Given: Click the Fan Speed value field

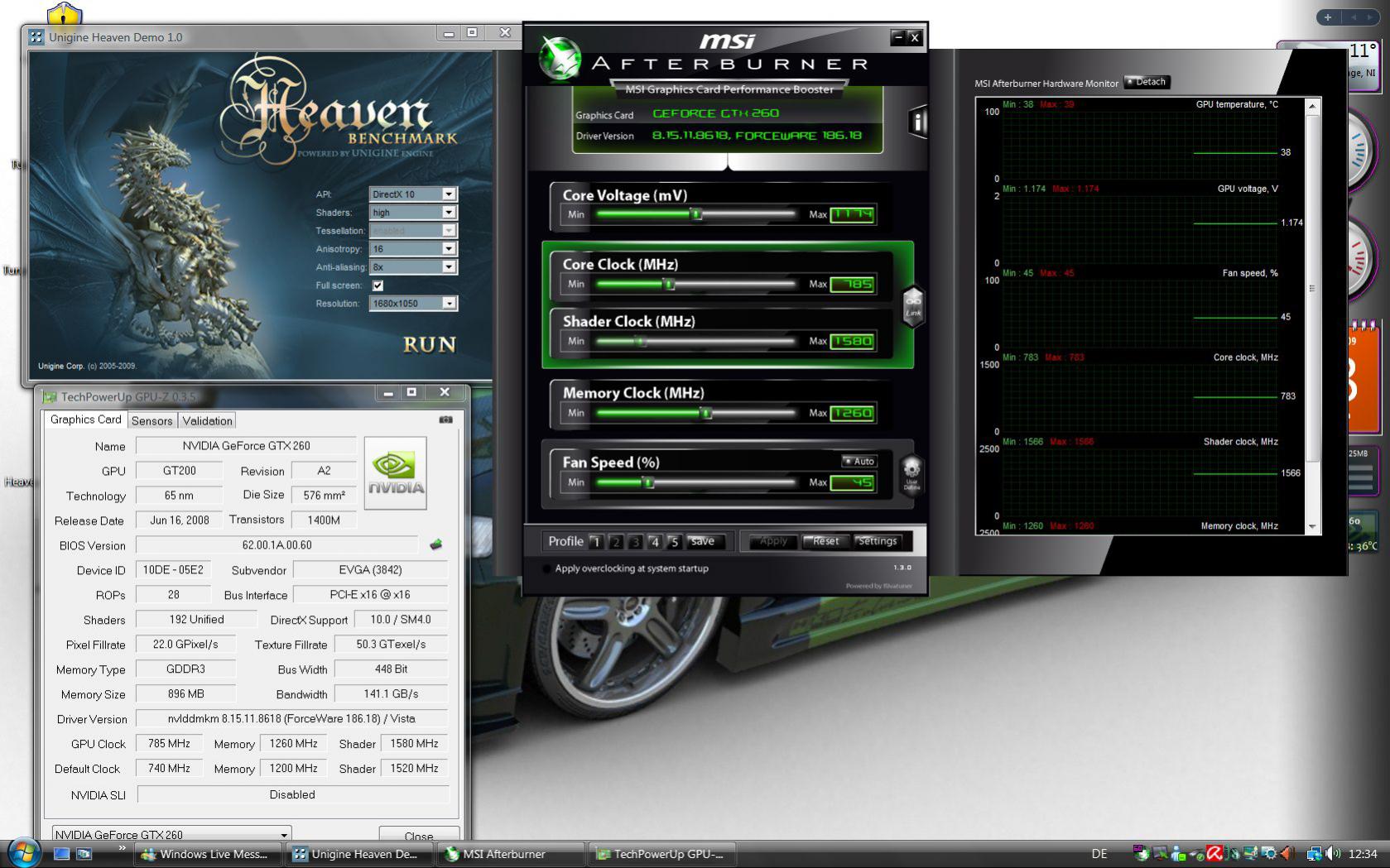Looking at the screenshot, I should 853,482.
